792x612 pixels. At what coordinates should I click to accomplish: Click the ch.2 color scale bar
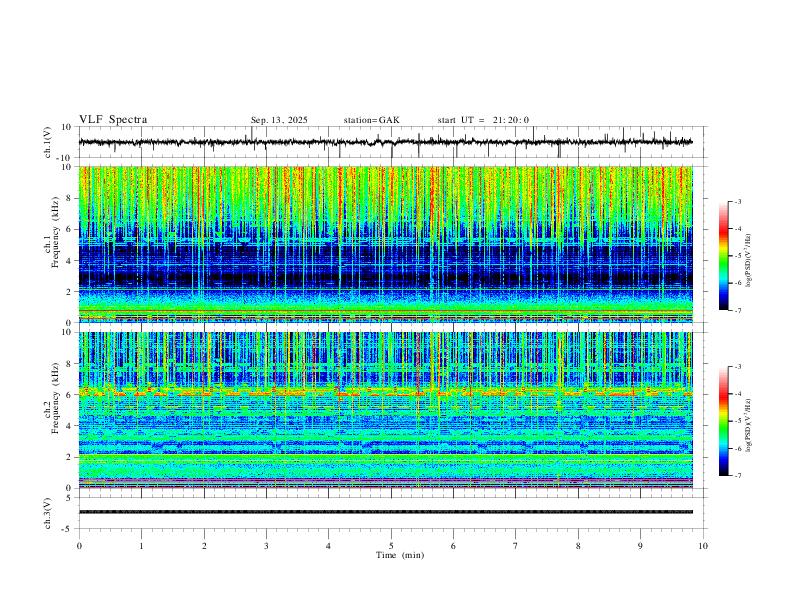[724, 421]
